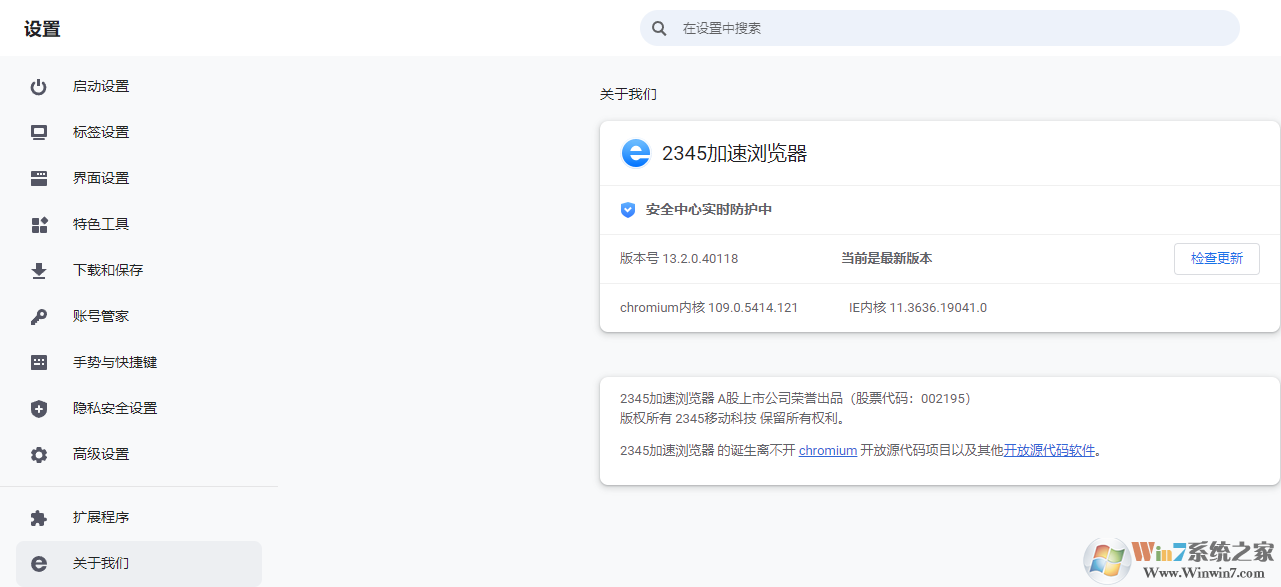Click the key icon beside 账号管家

[x=39, y=317]
